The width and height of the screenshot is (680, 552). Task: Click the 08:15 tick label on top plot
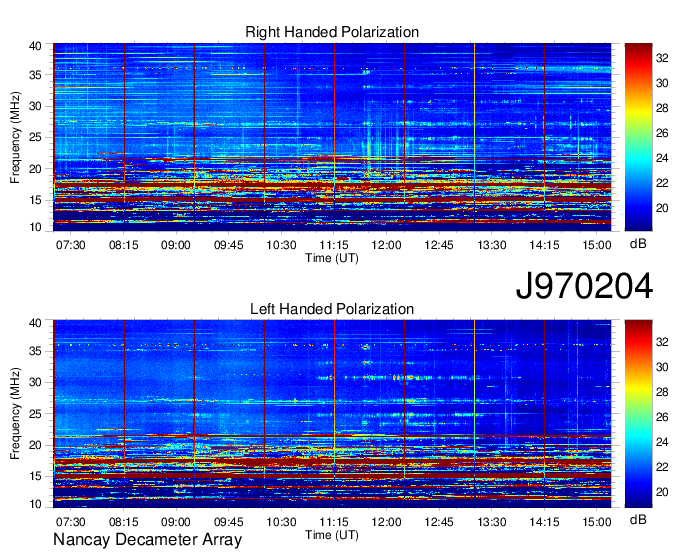123,245
